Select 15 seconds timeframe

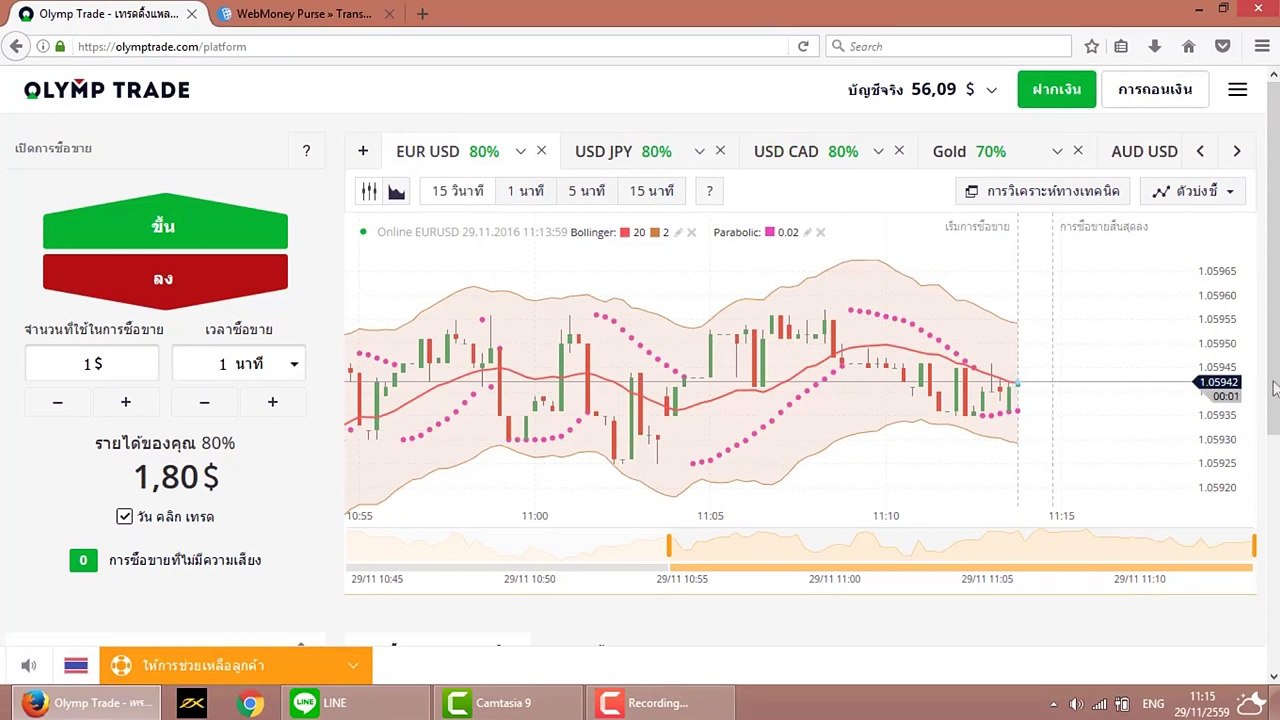click(457, 191)
